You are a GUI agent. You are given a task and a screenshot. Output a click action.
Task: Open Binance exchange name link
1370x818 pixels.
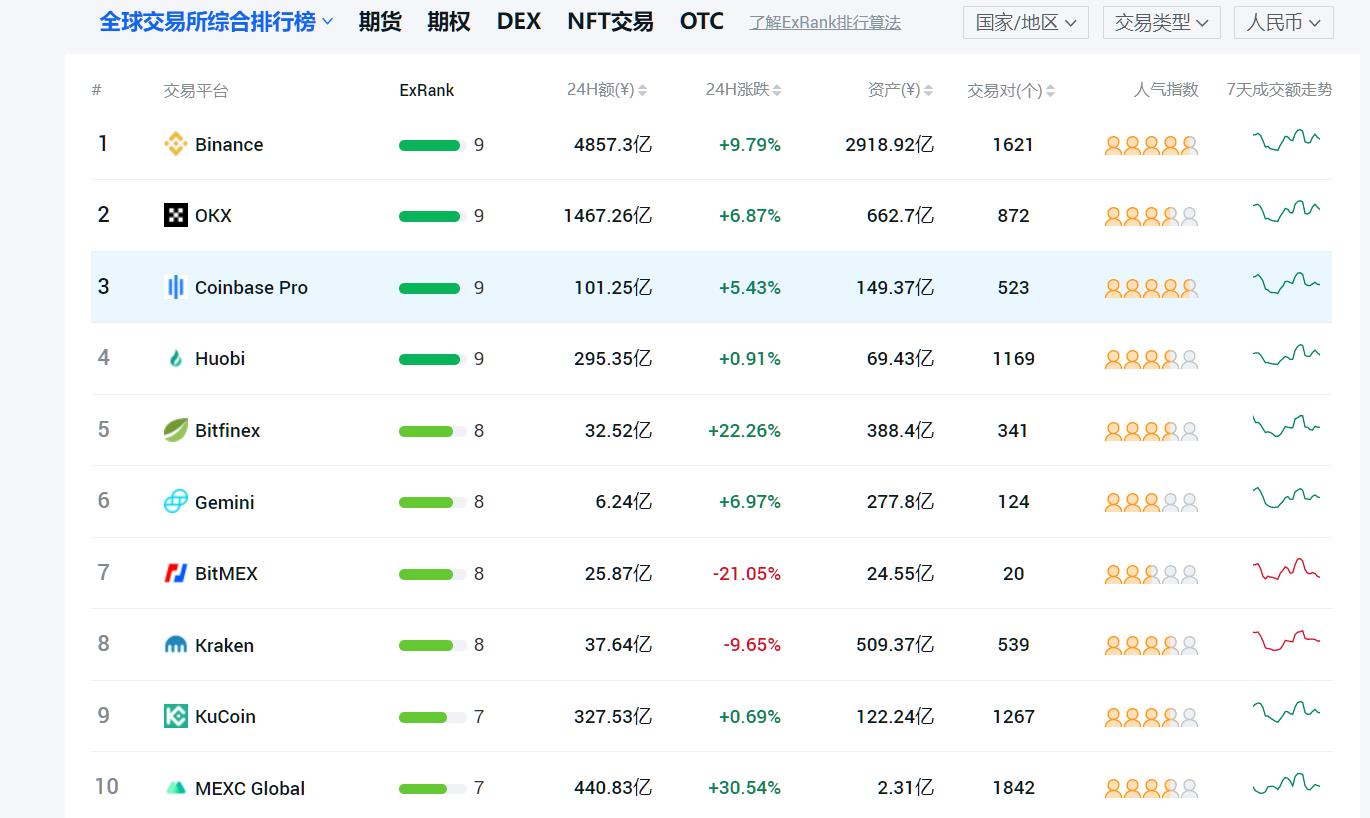click(x=229, y=144)
